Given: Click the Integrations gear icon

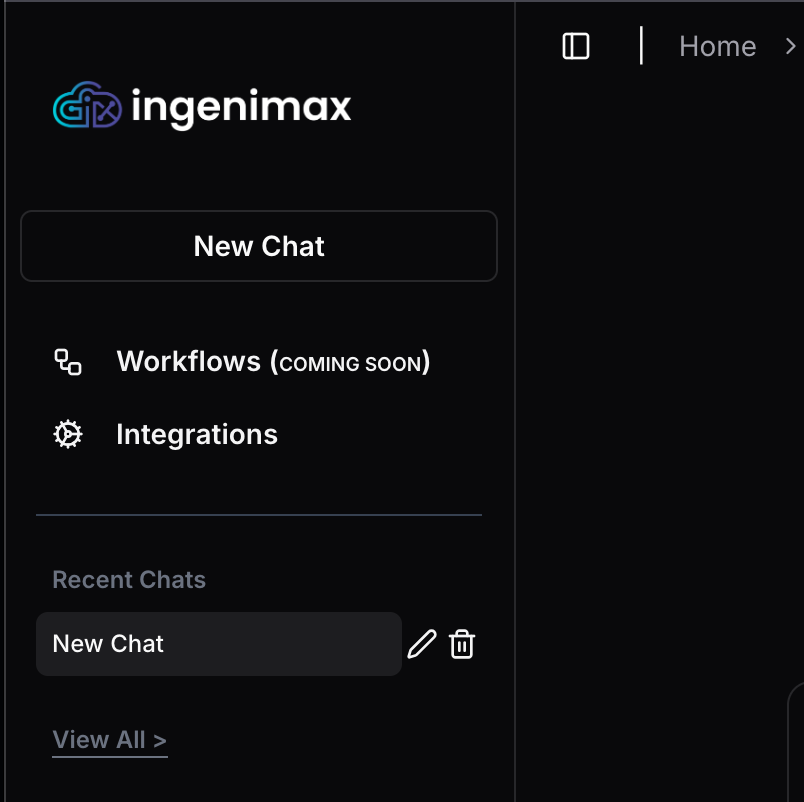Looking at the screenshot, I should tap(68, 434).
